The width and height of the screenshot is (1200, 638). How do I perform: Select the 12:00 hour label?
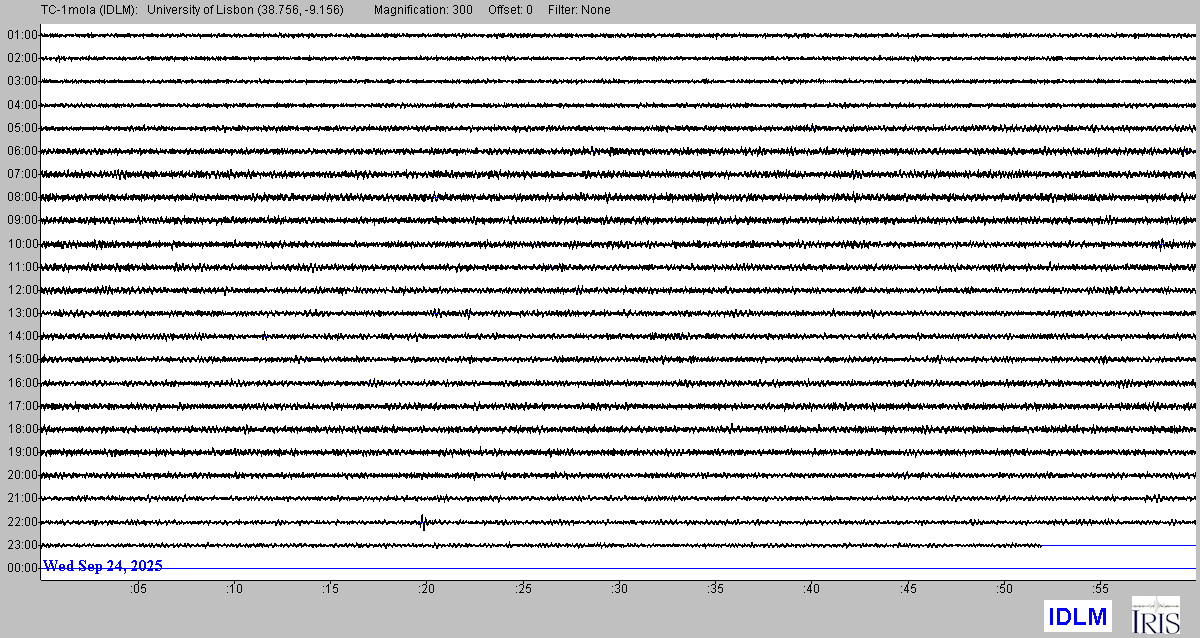pyautogui.click(x=22, y=290)
